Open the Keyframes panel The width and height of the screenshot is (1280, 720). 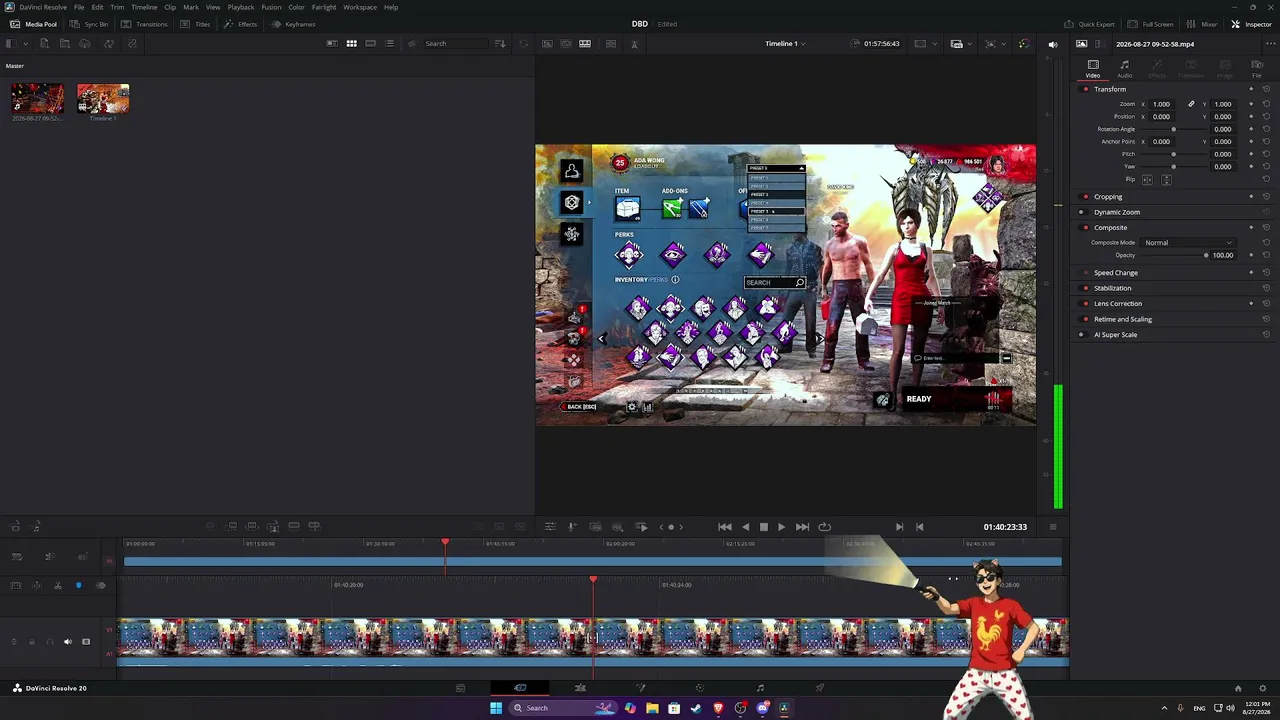pos(294,24)
